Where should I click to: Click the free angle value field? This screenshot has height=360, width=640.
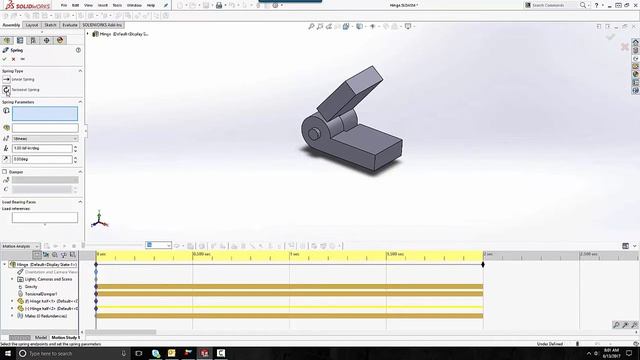pyautogui.click(x=42, y=159)
